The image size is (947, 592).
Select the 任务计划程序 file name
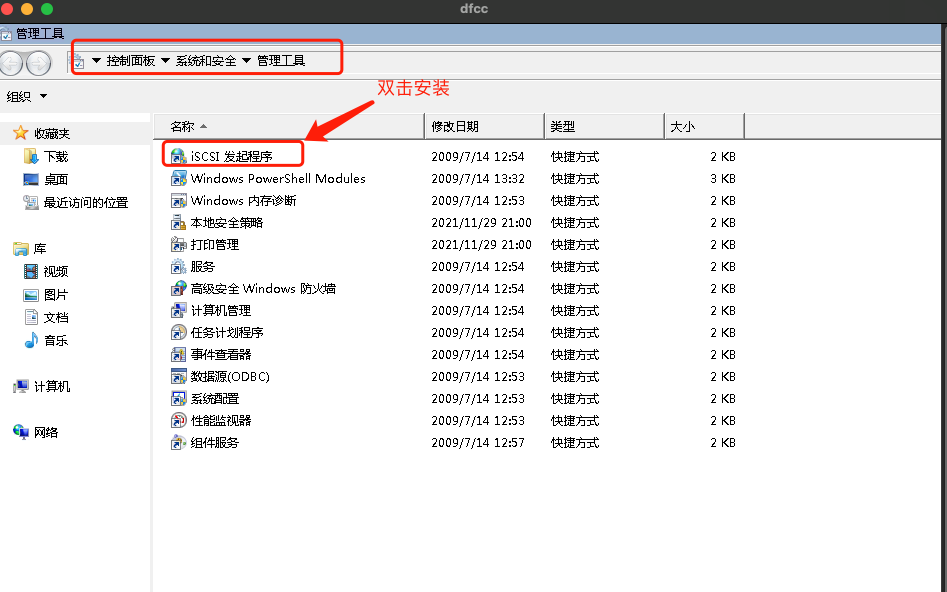(227, 332)
